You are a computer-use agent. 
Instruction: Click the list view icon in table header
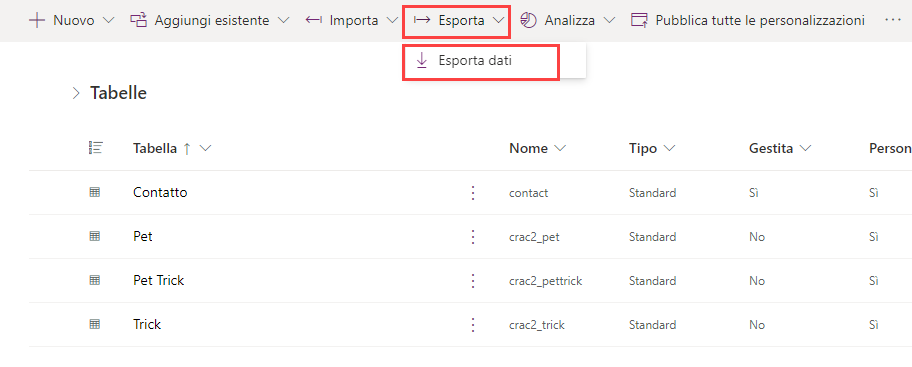pos(95,148)
